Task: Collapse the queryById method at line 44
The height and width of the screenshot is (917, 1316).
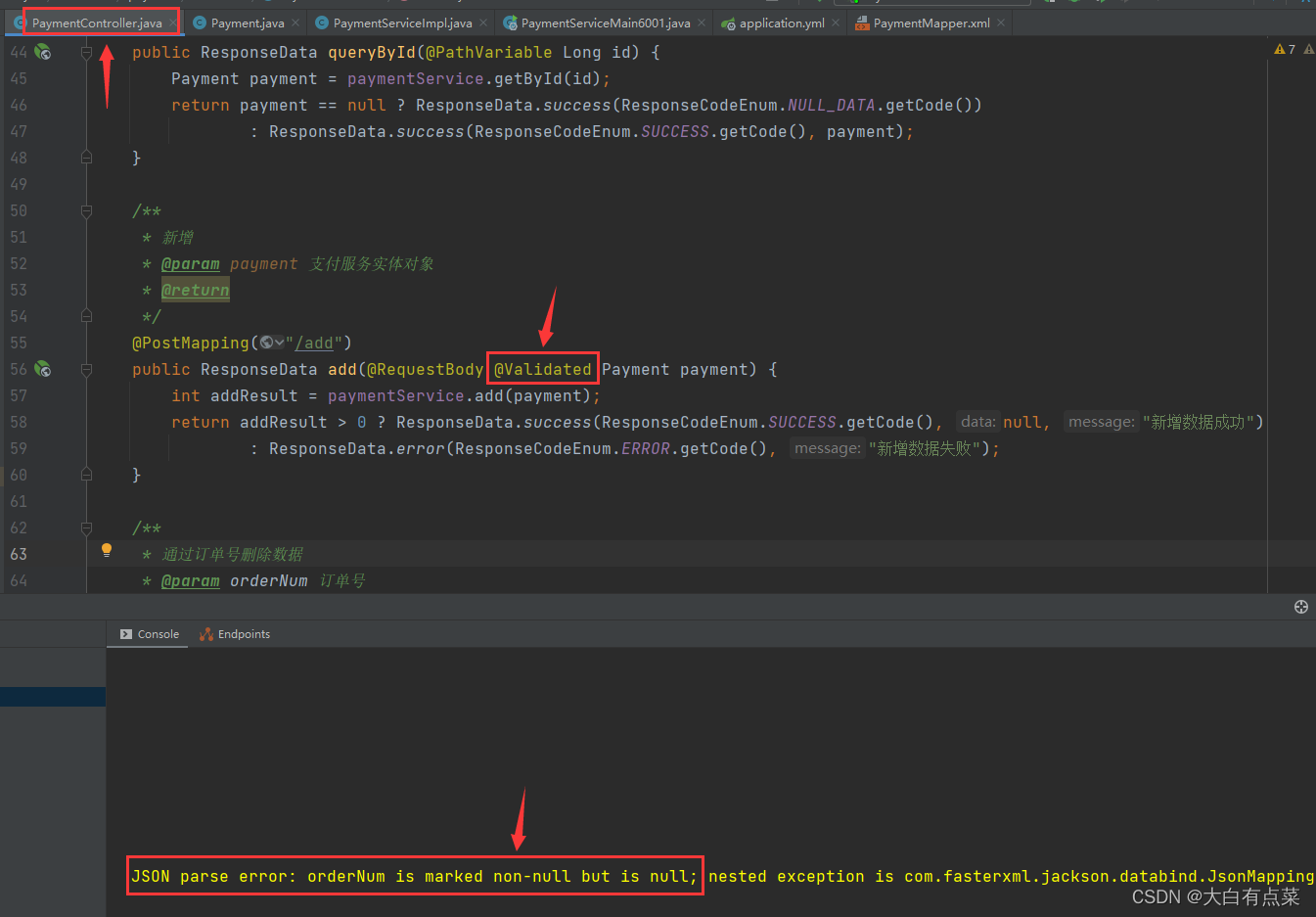Action: click(x=86, y=52)
